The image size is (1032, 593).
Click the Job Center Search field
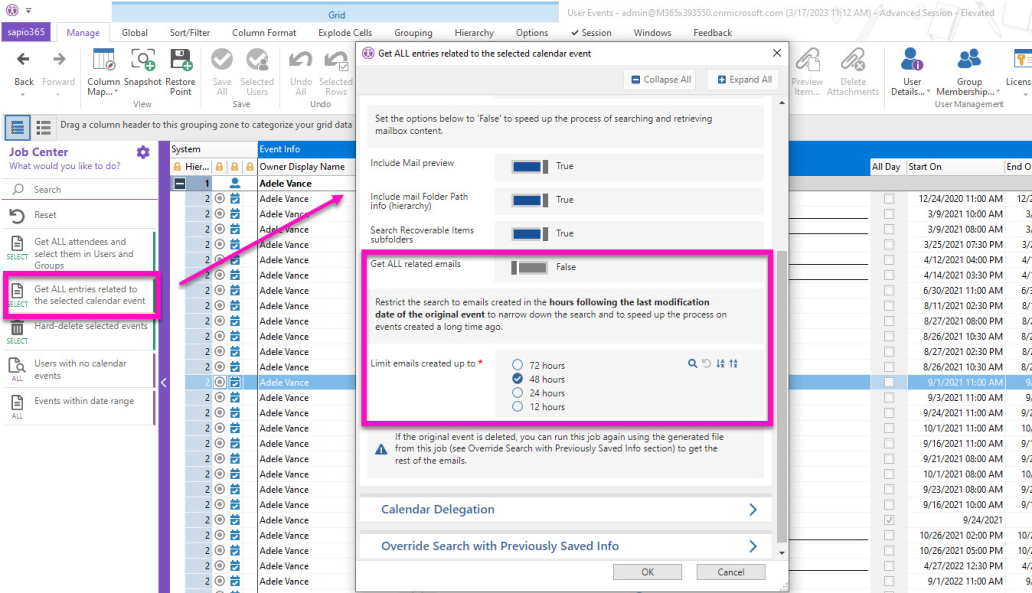(x=80, y=190)
